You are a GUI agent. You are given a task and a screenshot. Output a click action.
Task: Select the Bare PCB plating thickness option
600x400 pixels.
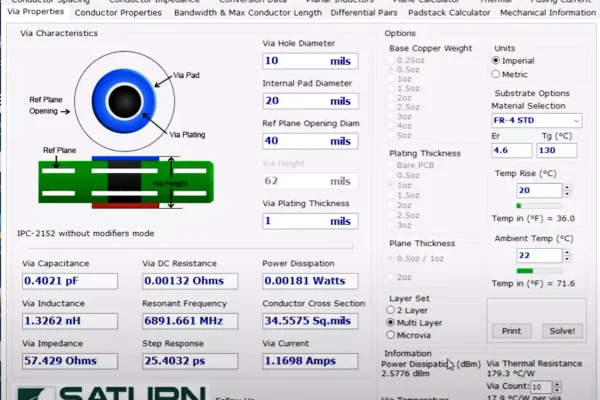pos(411,165)
